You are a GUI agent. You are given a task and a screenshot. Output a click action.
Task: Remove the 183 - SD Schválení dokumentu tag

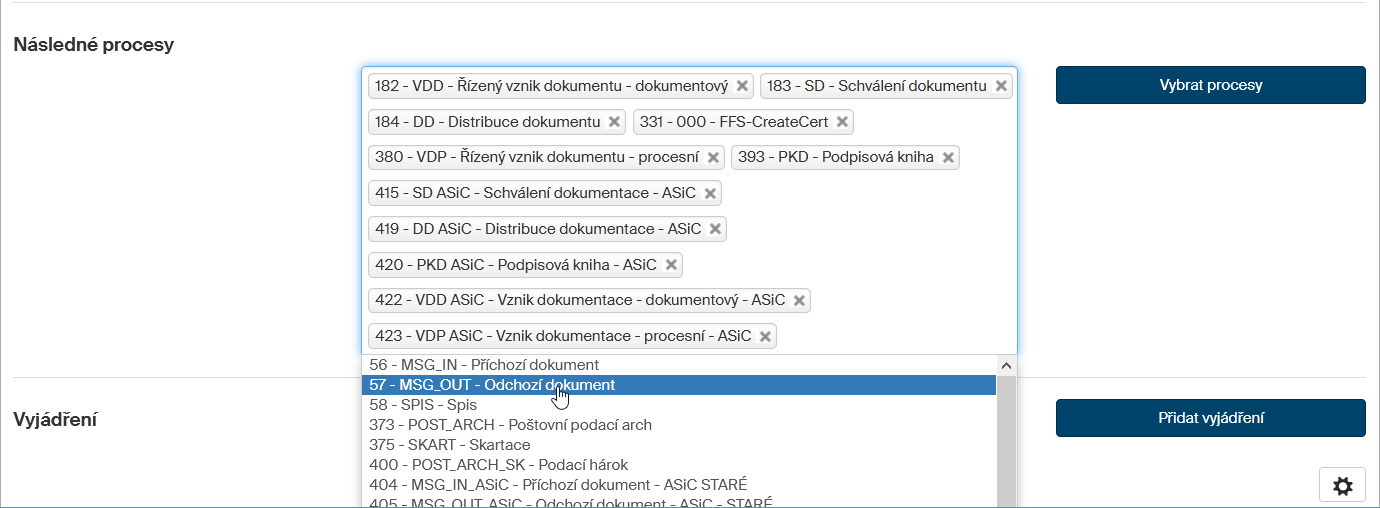coord(1000,86)
